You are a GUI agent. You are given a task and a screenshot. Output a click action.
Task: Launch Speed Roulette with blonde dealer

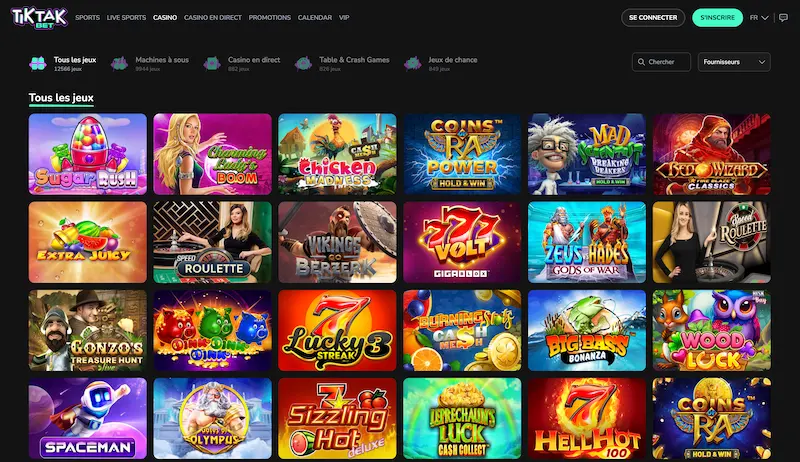coord(712,242)
